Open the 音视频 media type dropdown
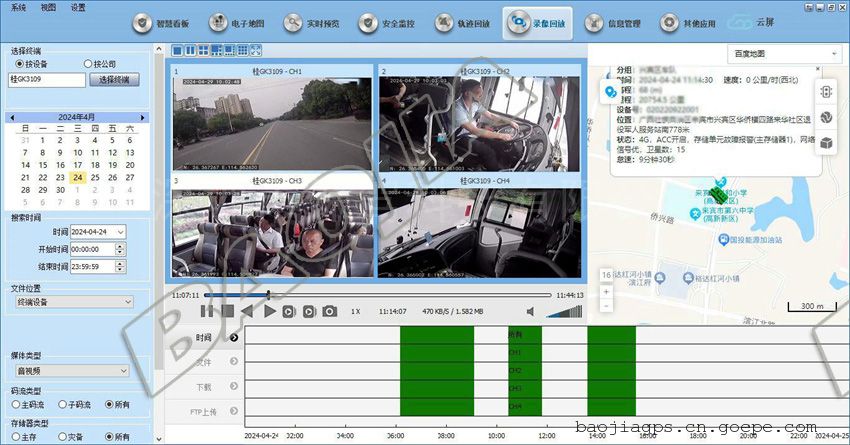This screenshot has height=445, width=850. tap(72, 370)
